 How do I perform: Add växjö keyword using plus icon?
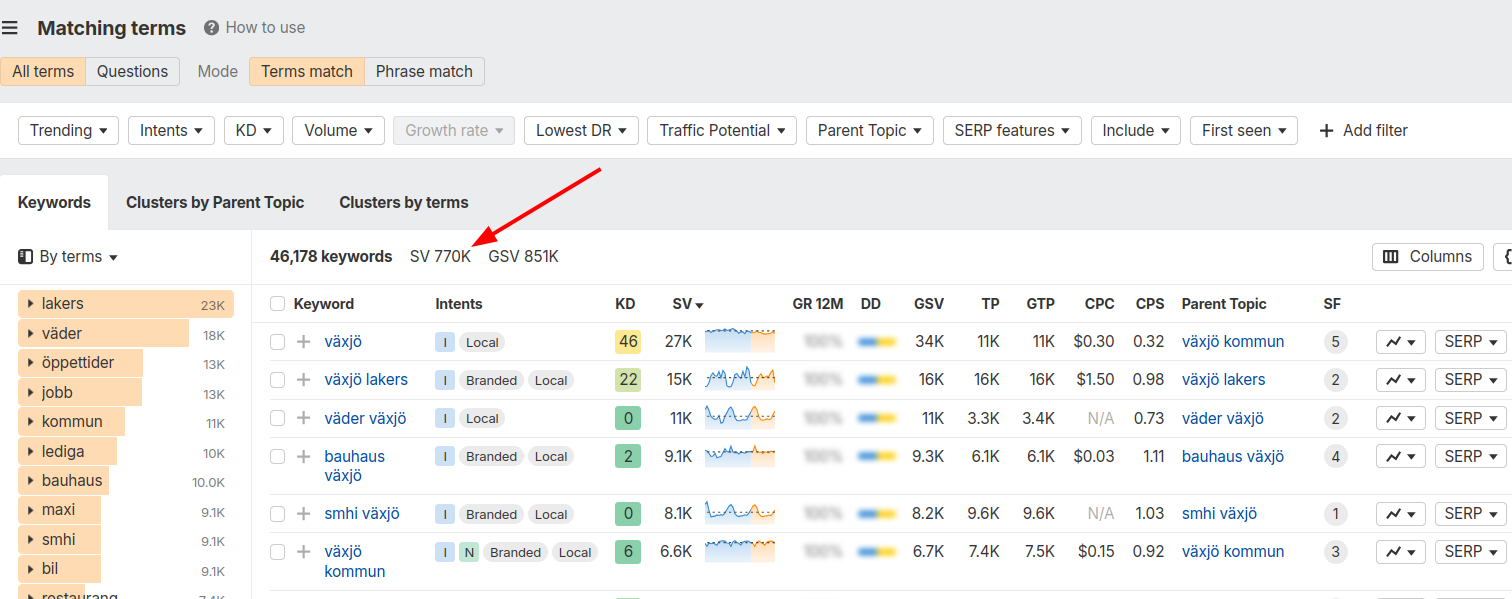pos(304,342)
